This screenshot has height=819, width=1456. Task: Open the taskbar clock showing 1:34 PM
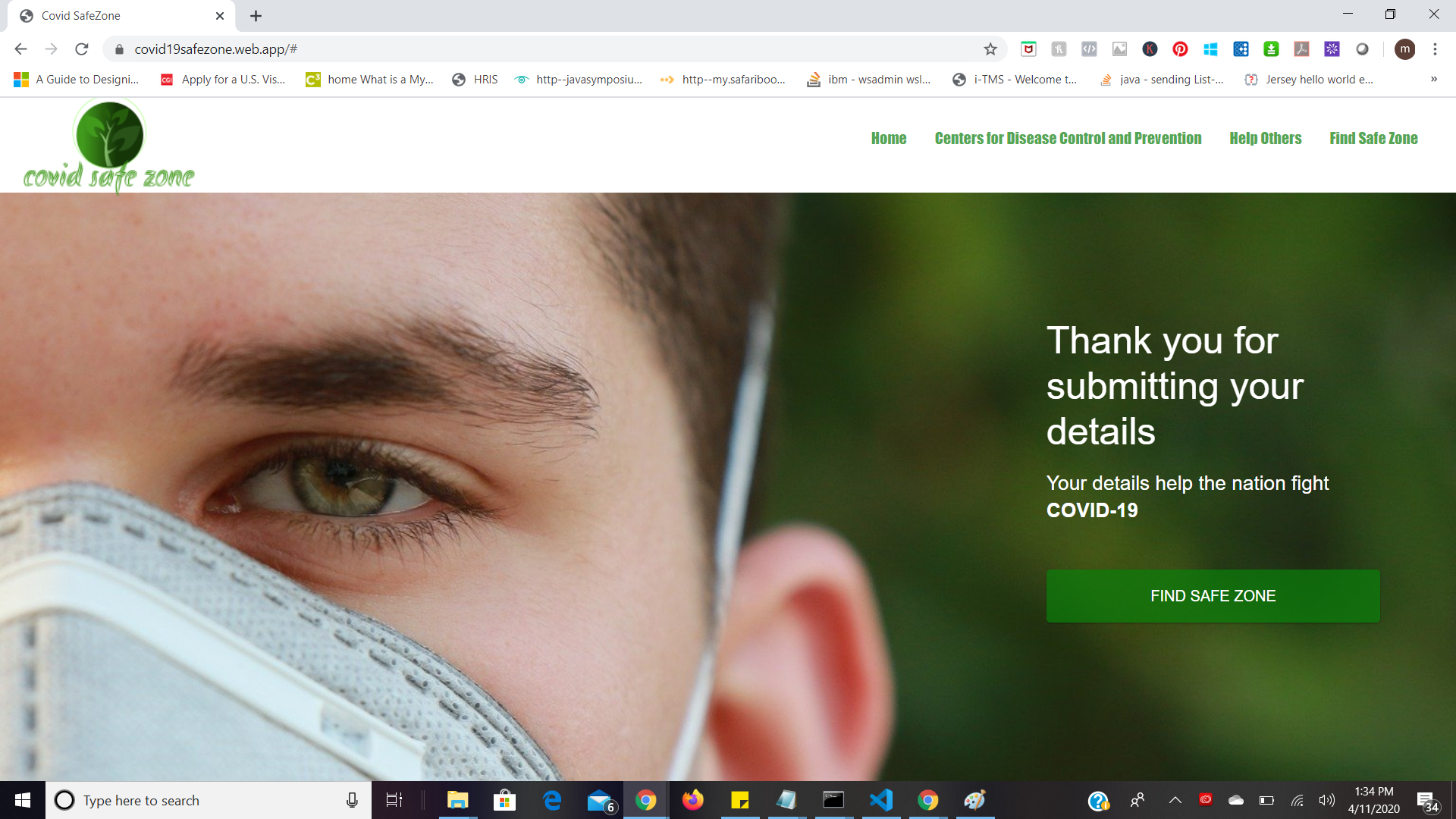1373,800
